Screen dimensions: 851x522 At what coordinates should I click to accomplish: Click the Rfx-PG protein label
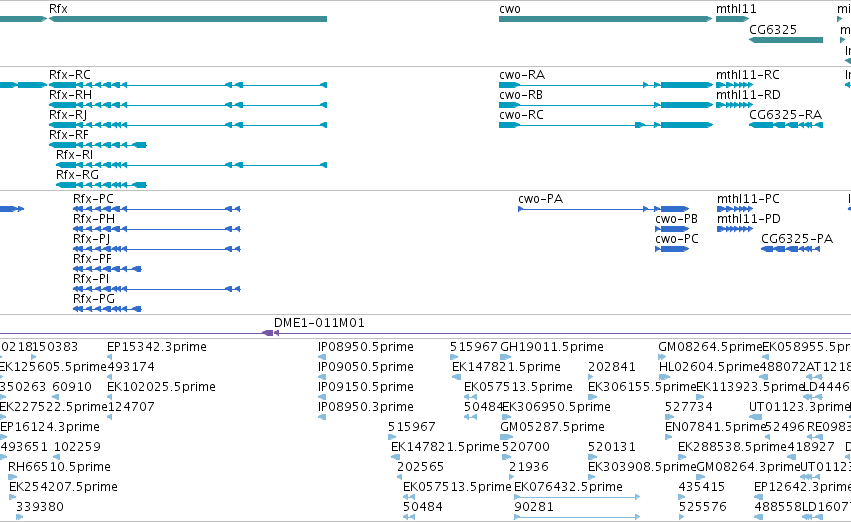tap(94, 299)
